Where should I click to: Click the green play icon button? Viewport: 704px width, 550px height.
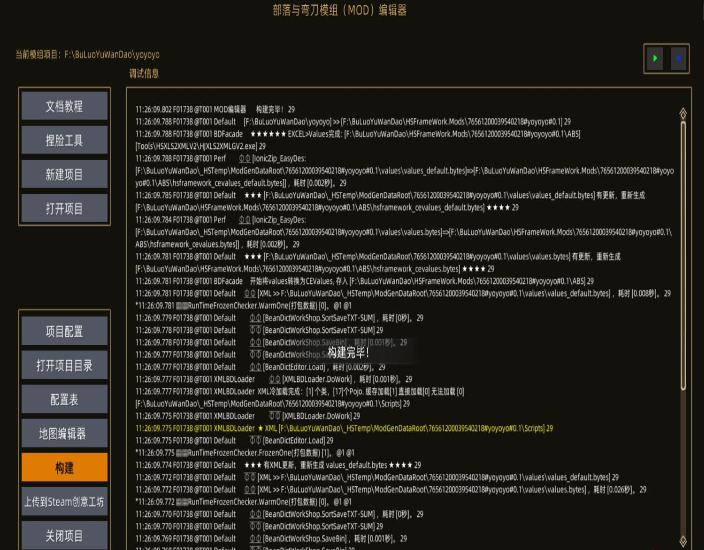coord(655,58)
